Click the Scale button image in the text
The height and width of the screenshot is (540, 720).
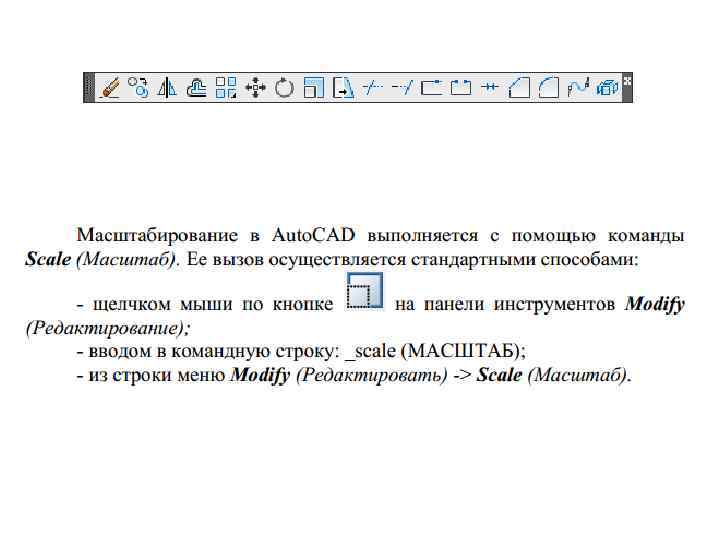click(x=365, y=290)
